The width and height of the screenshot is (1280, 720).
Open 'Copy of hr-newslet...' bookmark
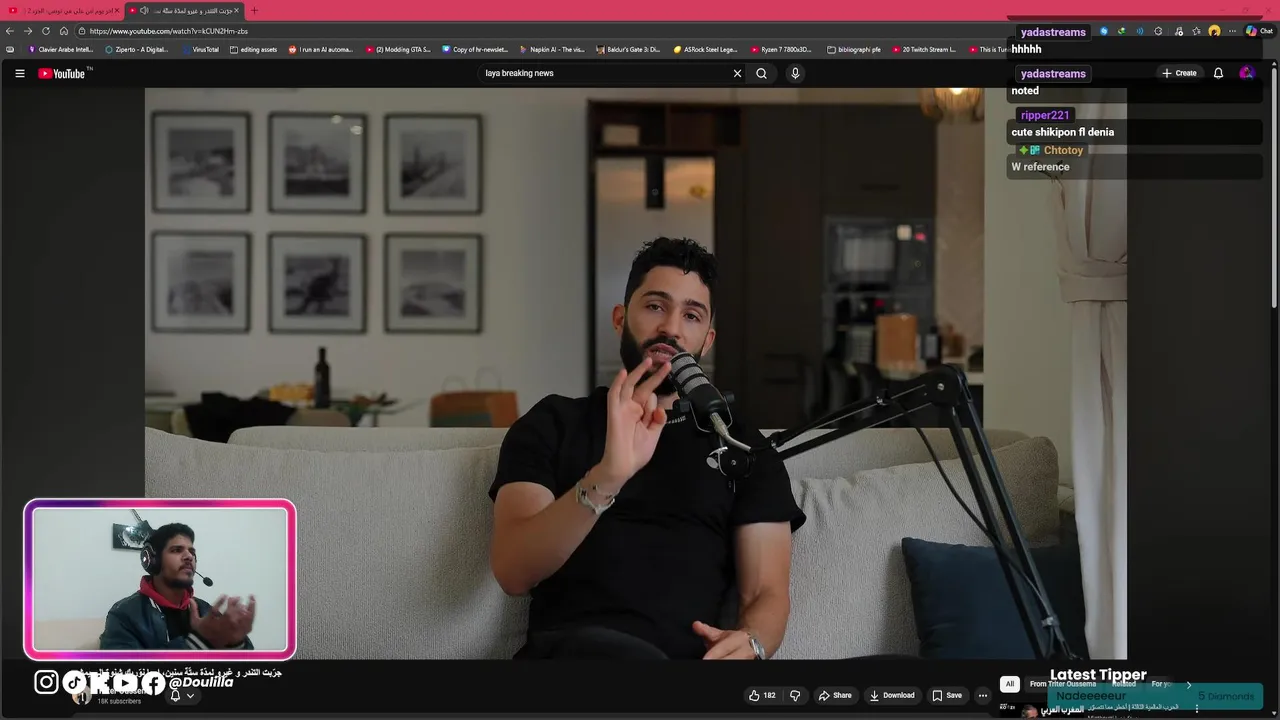pos(475,49)
